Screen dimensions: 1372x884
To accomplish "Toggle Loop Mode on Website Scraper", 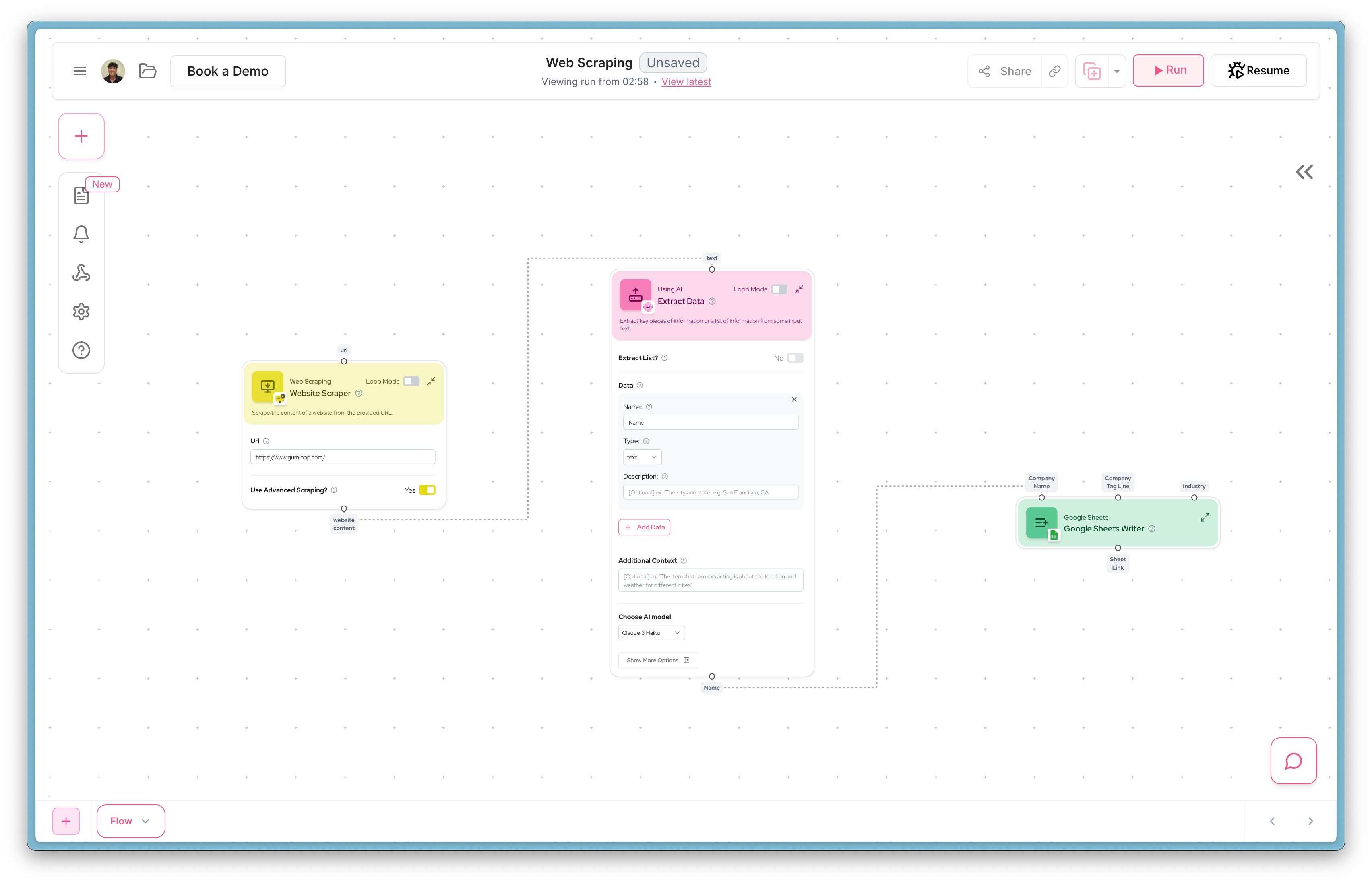I will [411, 381].
